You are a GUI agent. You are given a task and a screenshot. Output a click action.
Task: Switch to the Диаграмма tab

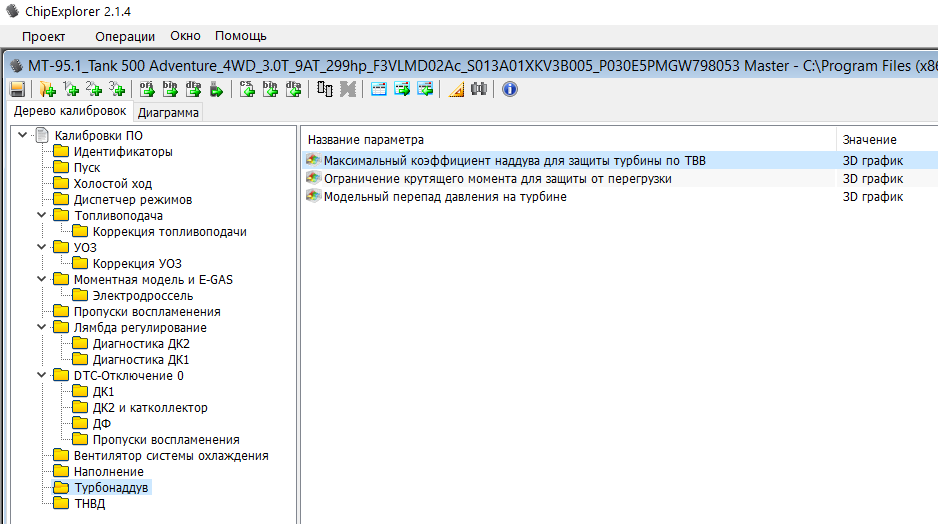click(x=168, y=112)
